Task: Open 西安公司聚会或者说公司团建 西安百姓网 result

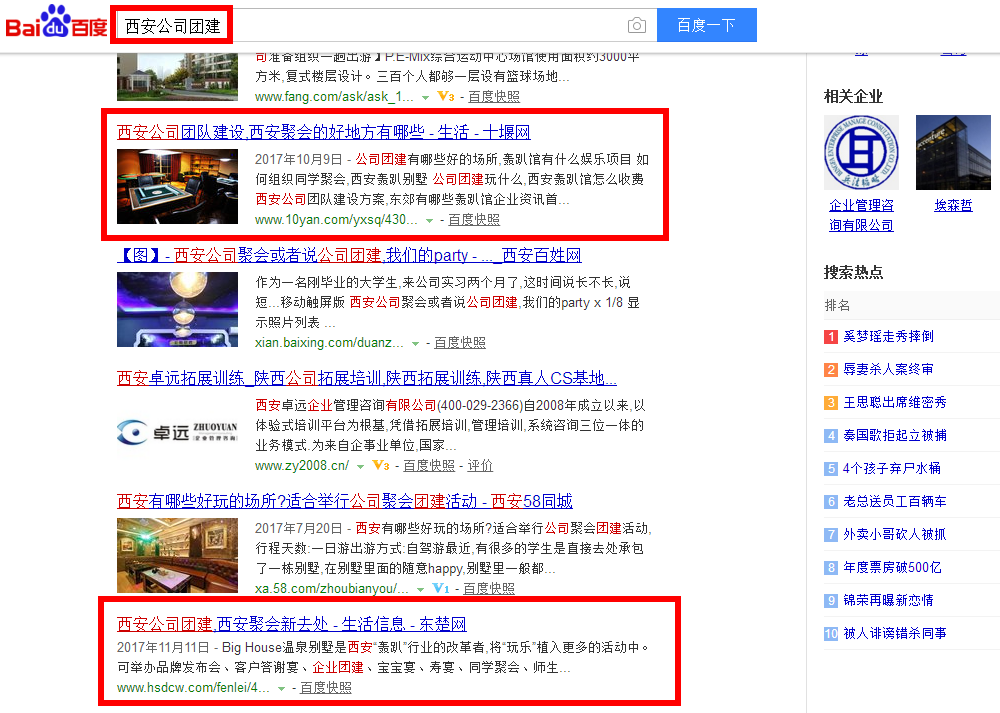Action: [x=349, y=255]
